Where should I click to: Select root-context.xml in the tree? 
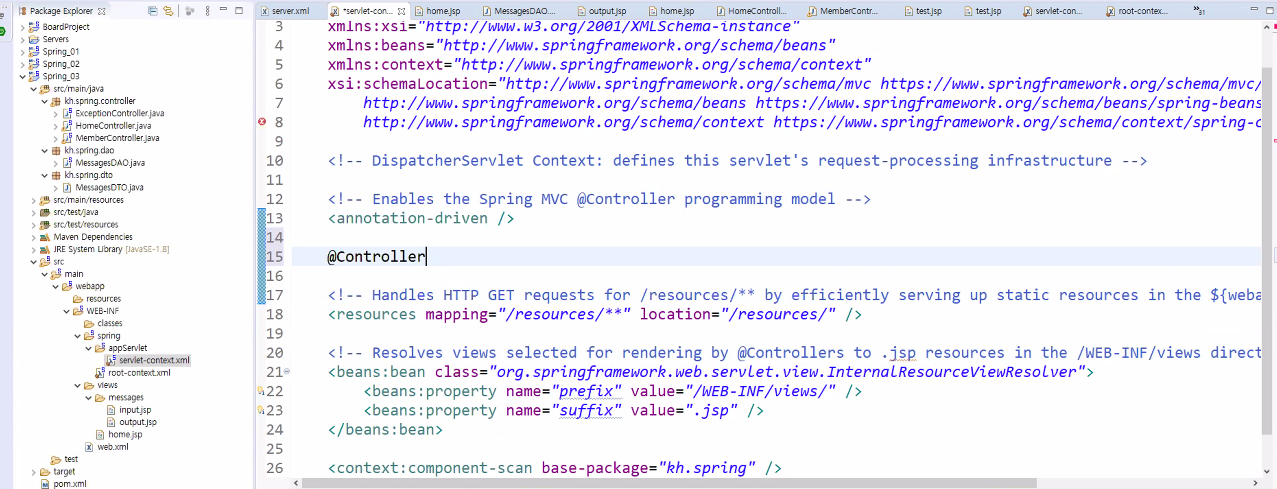[139, 372]
